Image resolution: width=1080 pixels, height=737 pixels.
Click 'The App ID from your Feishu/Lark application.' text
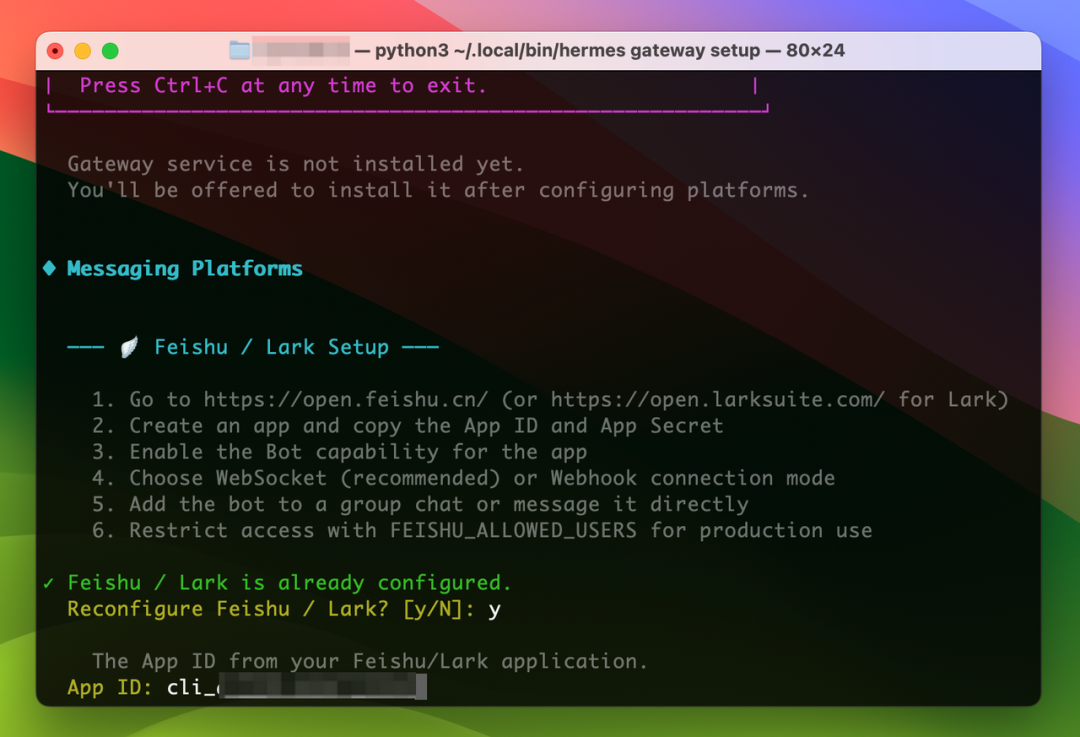click(x=370, y=661)
